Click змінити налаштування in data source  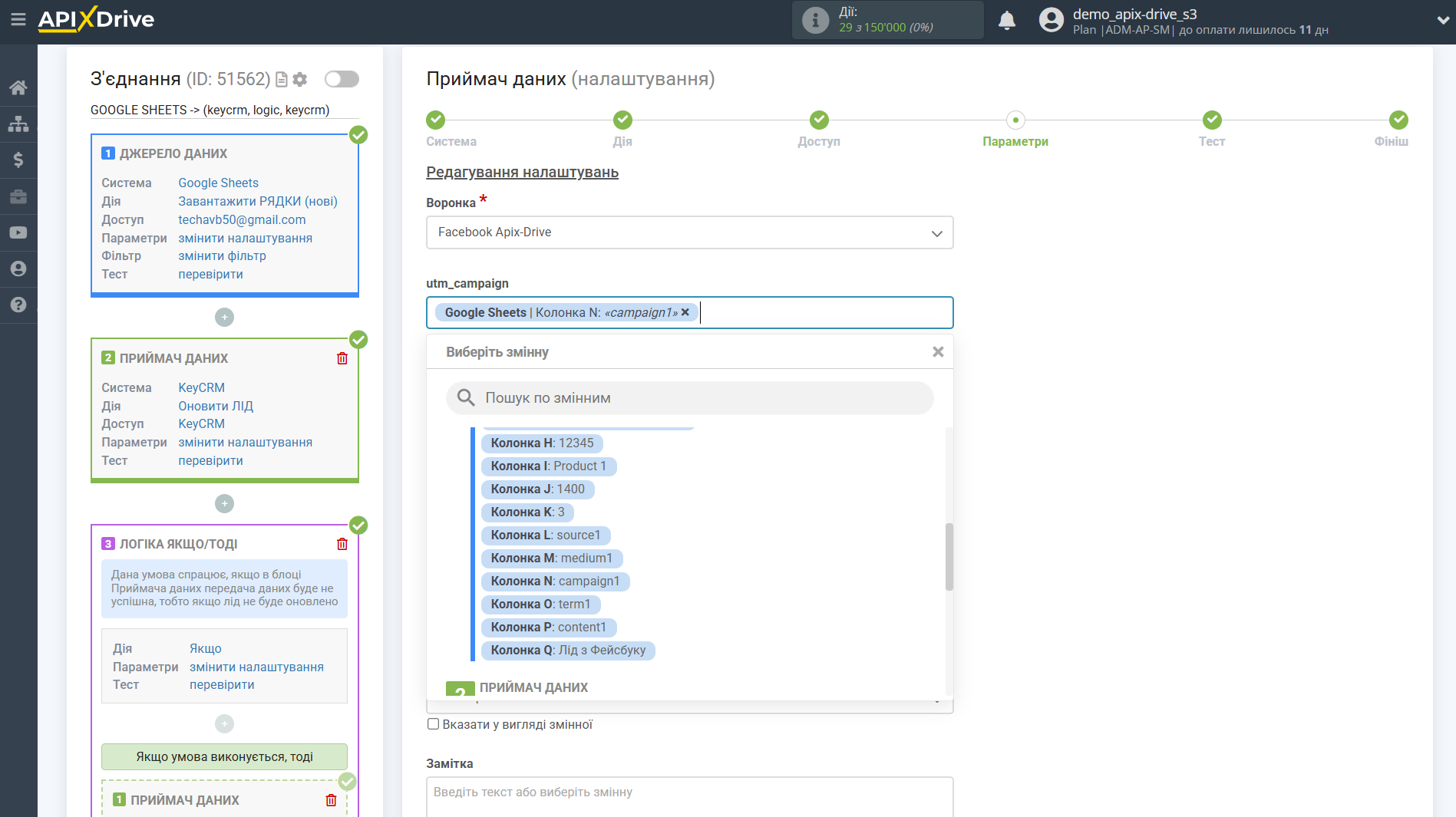tap(245, 238)
